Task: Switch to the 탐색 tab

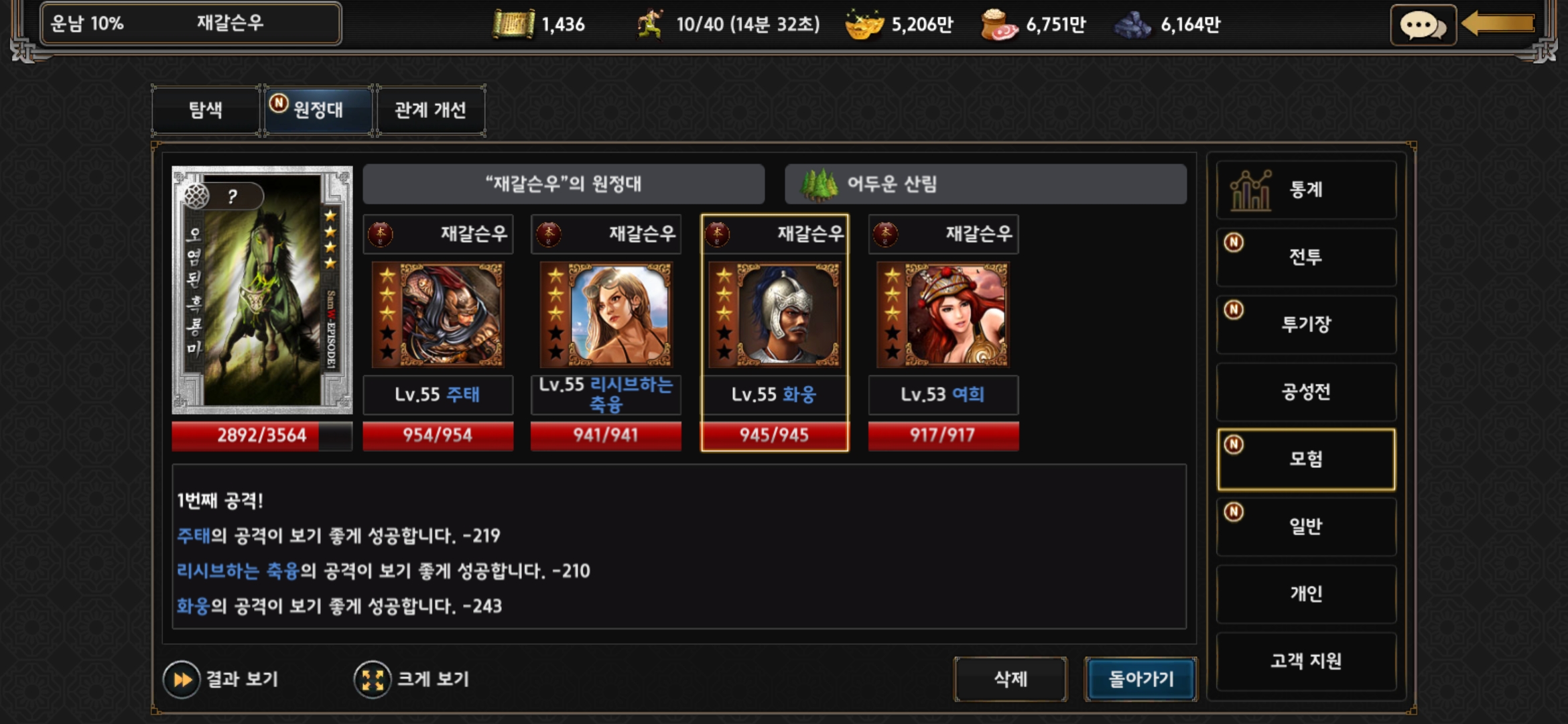Action: (x=206, y=111)
